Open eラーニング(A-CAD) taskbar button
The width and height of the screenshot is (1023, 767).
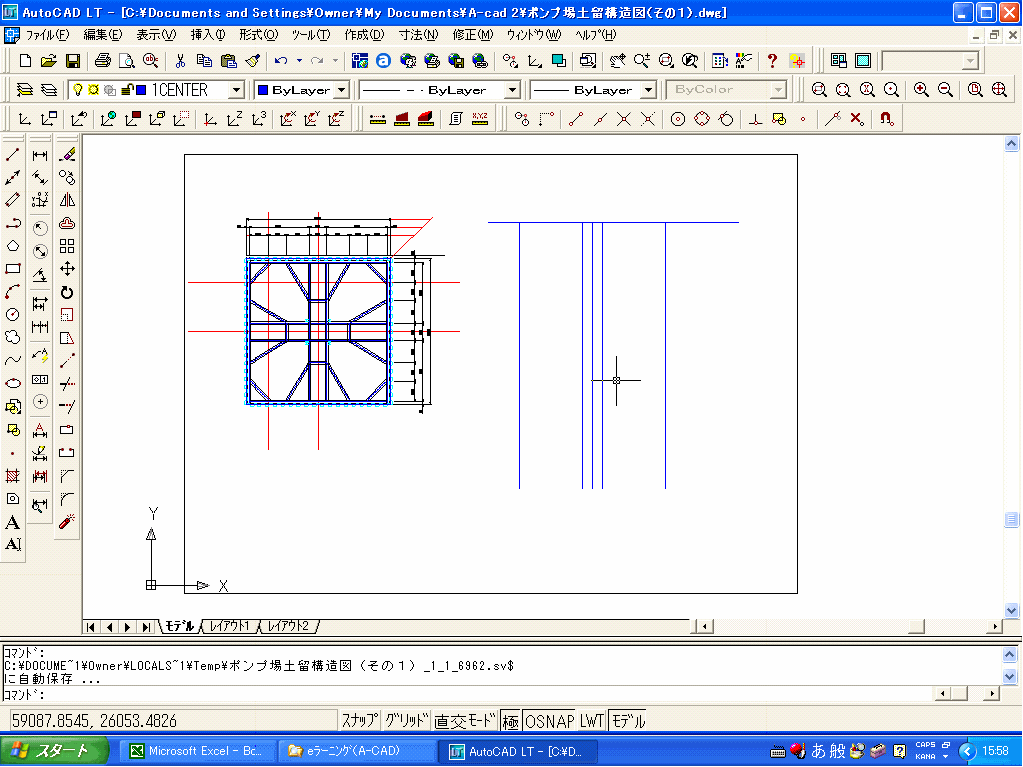(358, 751)
